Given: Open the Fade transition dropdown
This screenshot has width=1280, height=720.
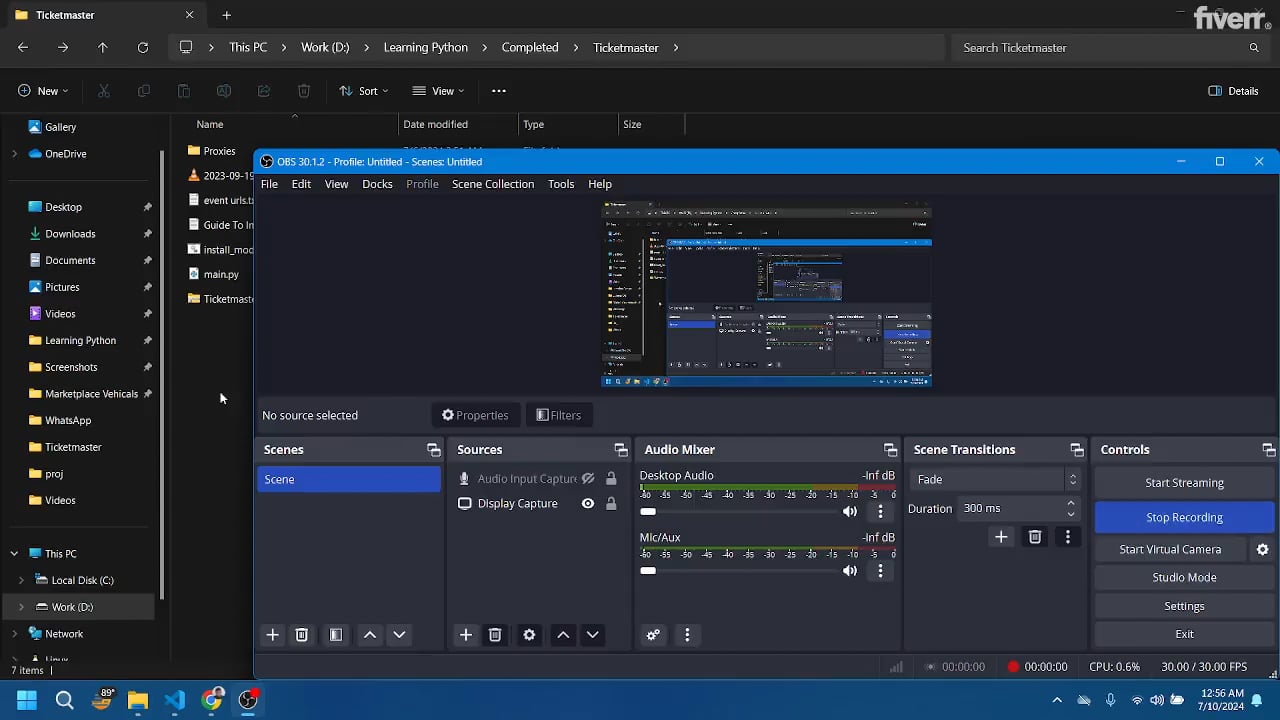Looking at the screenshot, I should (x=996, y=479).
